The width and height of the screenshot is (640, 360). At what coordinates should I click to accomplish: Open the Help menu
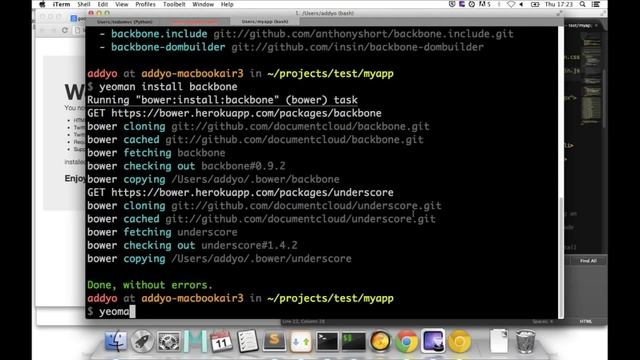click(x=227, y=4)
